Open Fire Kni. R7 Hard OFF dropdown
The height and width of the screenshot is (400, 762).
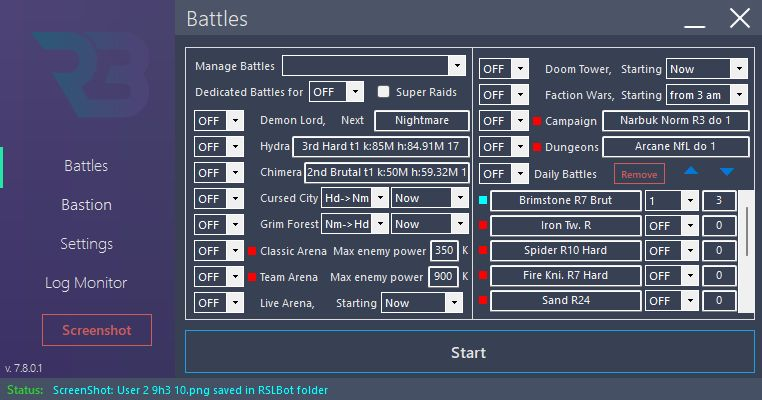click(672, 276)
